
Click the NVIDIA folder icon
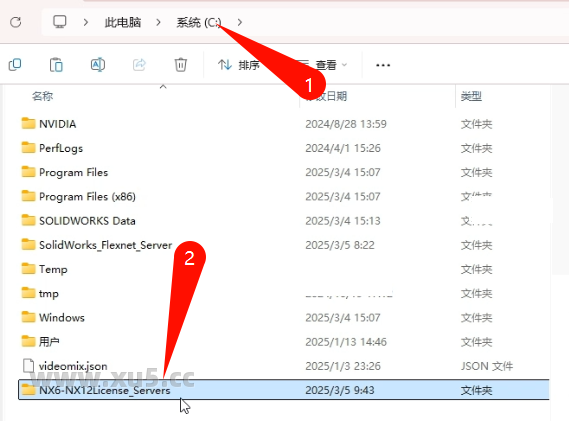(x=28, y=123)
